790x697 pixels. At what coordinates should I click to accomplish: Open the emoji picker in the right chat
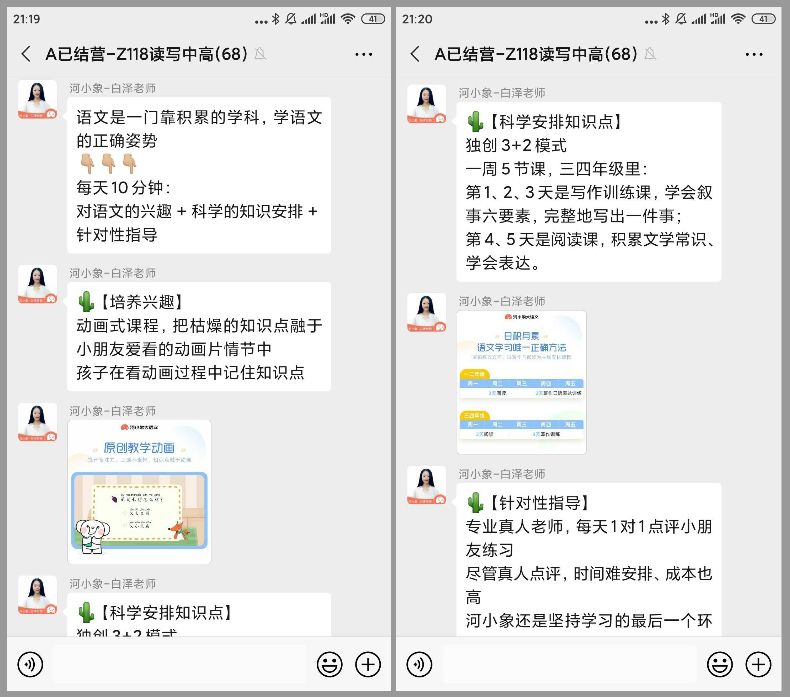[x=719, y=664]
